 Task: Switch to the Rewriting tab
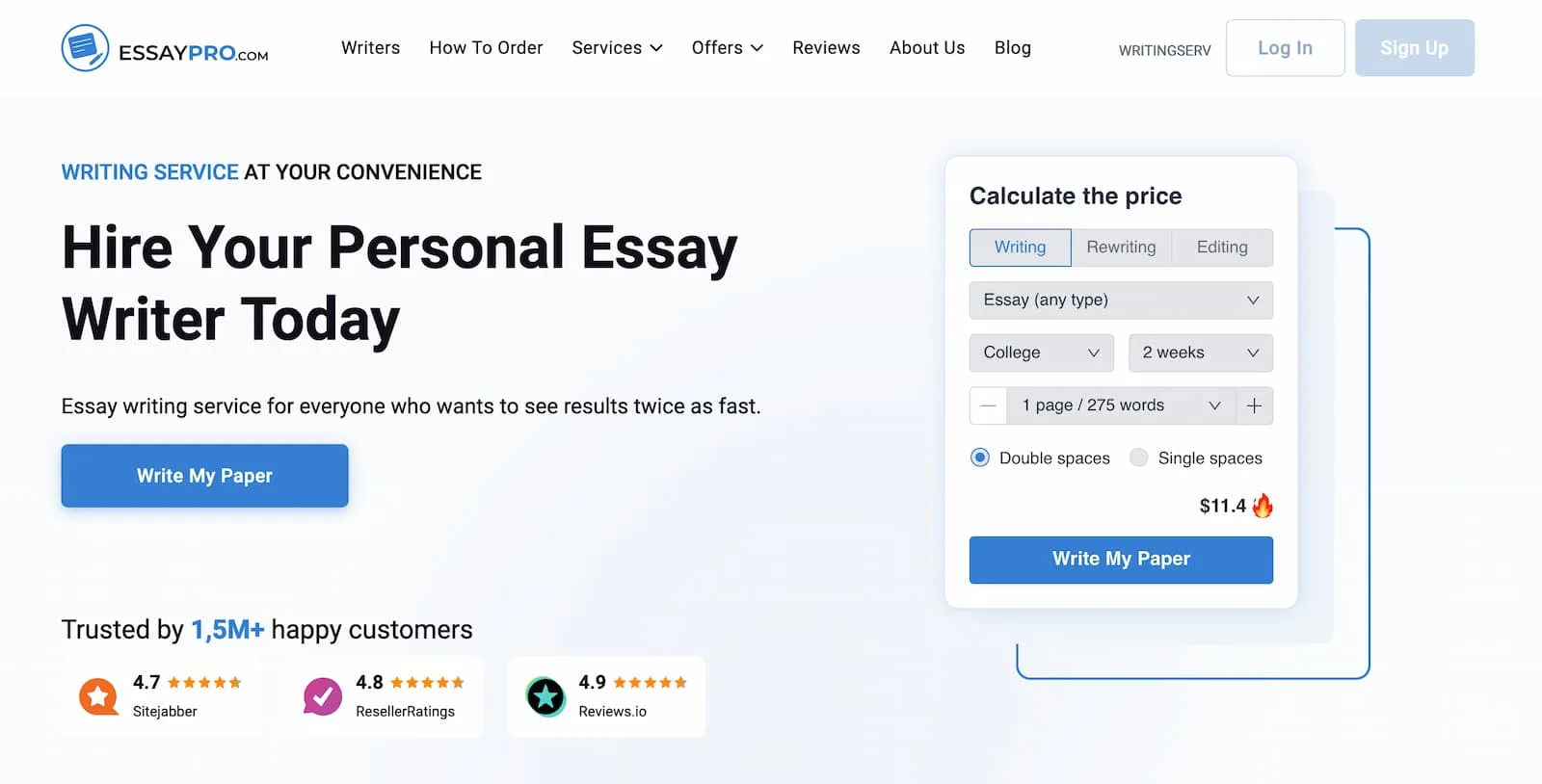[x=1121, y=248]
